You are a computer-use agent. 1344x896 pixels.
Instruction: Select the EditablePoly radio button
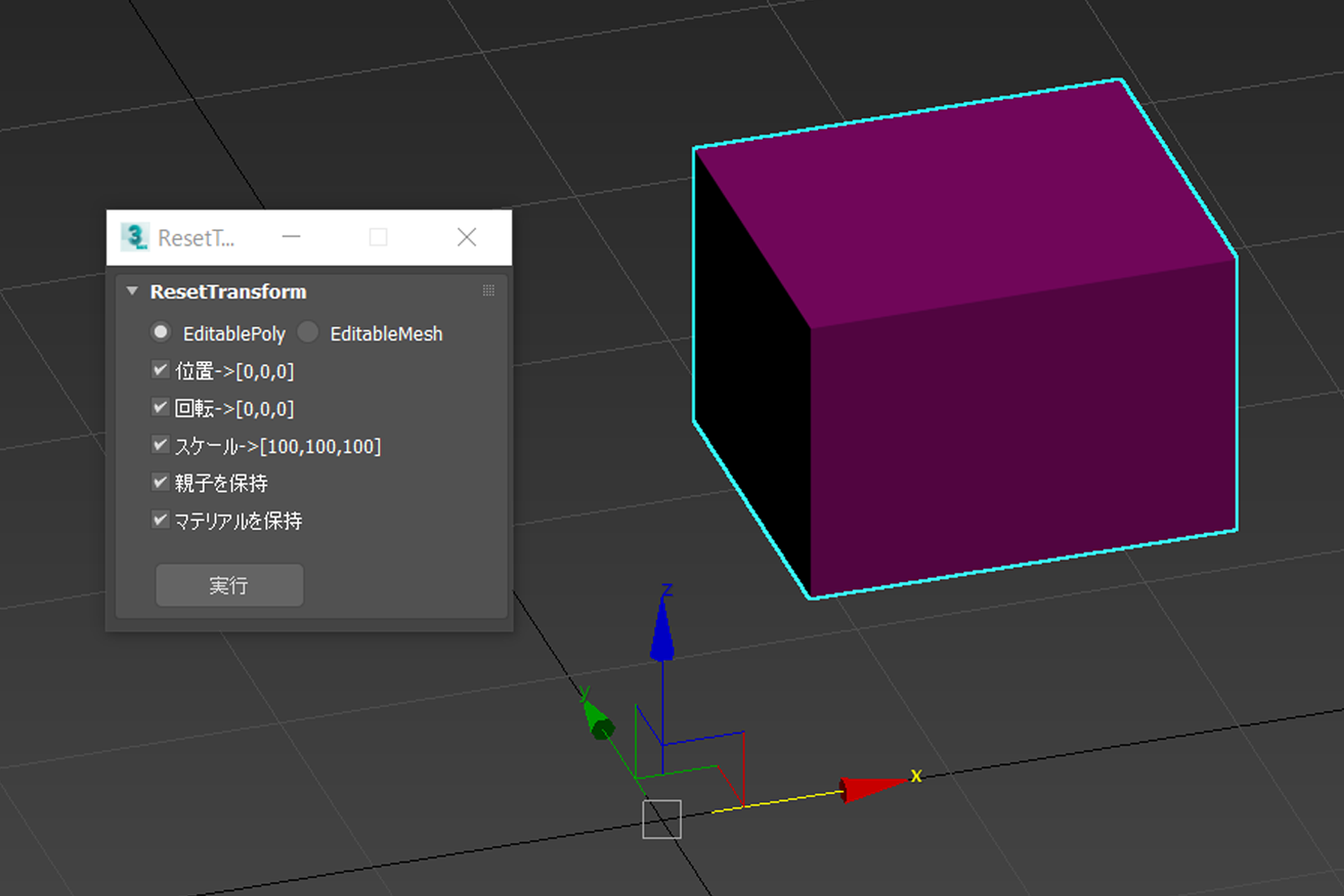[160, 332]
